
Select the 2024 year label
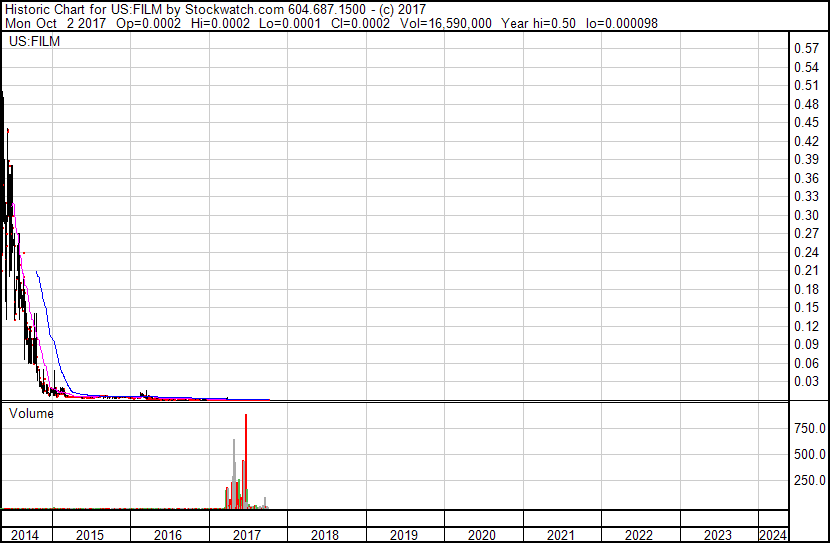(x=773, y=535)
